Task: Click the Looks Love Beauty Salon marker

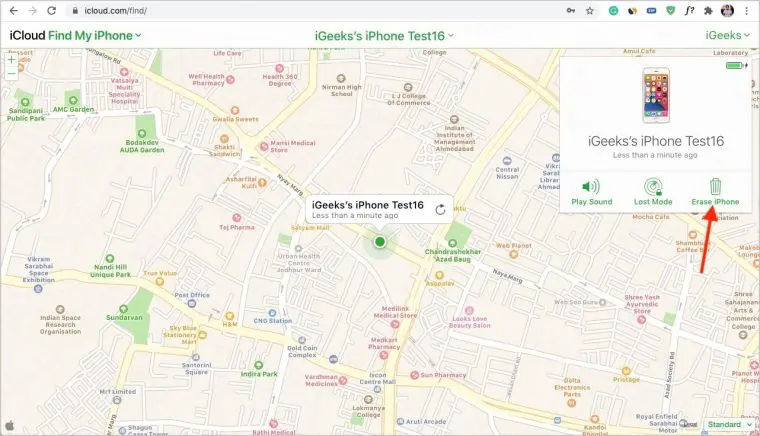Action: 469,311
